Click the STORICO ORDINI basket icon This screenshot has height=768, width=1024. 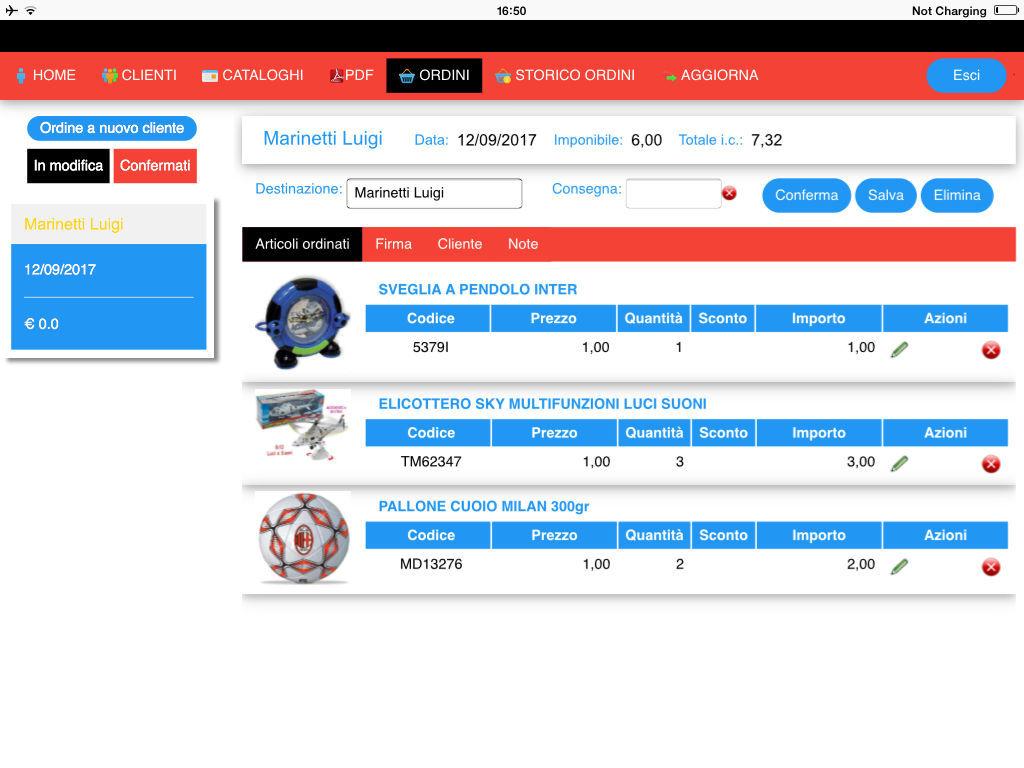click(x=503, y=76)
